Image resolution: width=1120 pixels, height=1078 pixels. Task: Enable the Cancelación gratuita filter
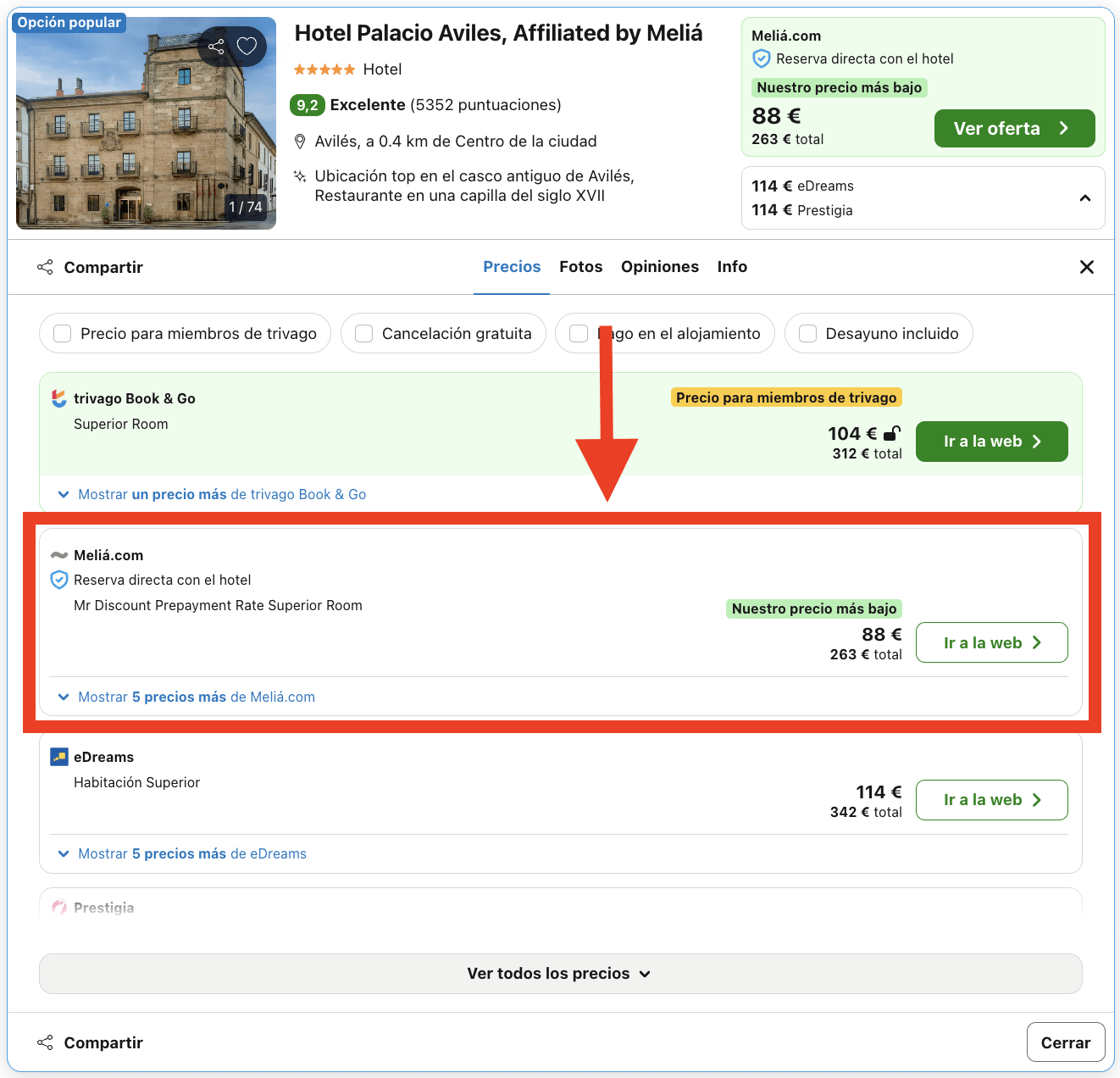point(363,333)
